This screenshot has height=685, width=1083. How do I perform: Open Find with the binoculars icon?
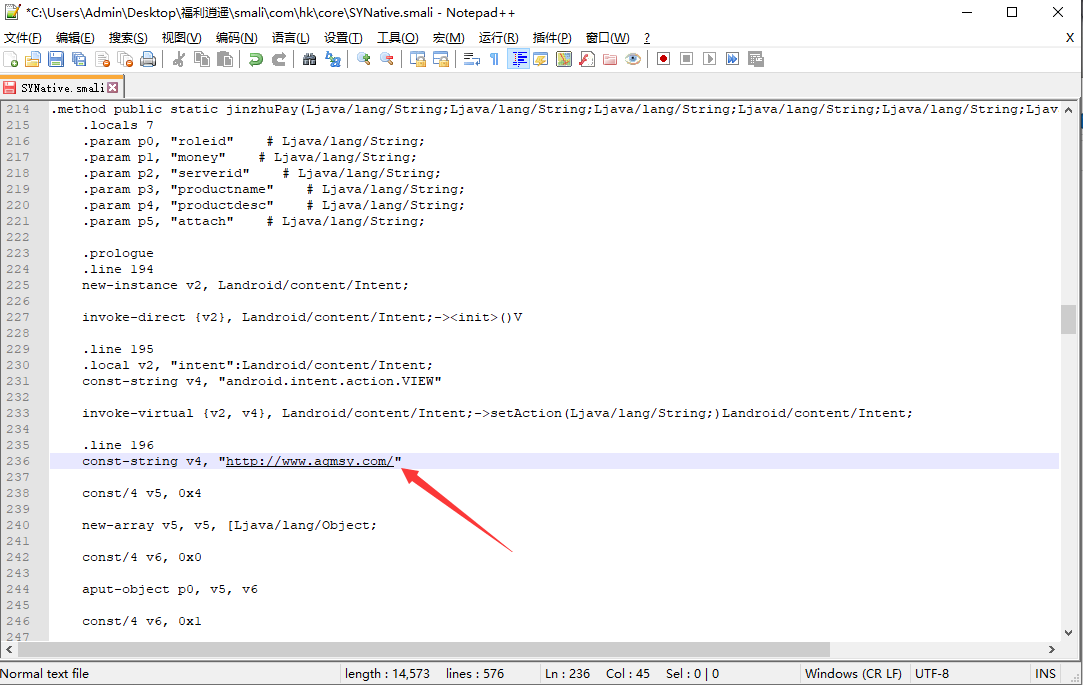point(309,60)
